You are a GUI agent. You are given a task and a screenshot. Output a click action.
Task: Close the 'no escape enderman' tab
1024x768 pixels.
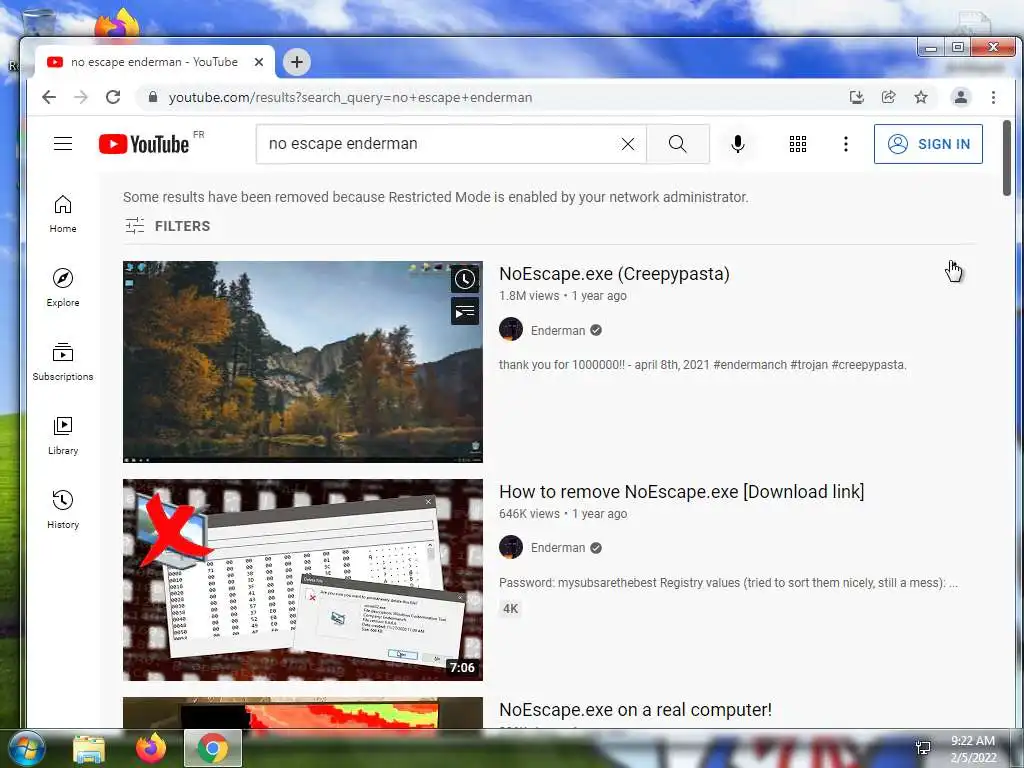click(259, 62)
